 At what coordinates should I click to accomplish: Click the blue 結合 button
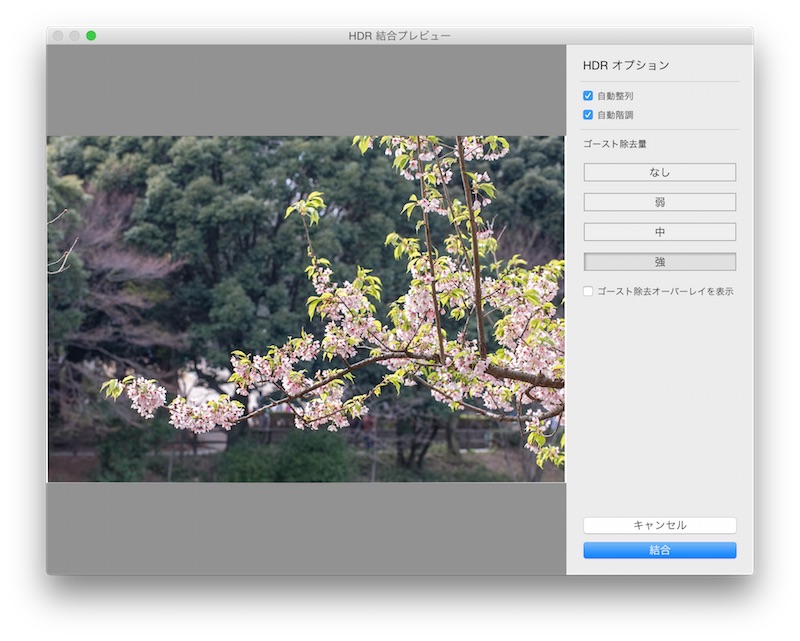(x=659, y=550)
